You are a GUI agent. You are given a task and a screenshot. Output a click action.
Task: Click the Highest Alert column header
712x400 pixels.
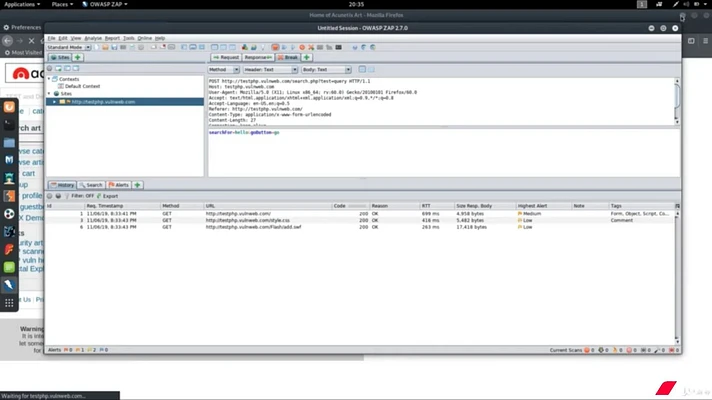tap(544, 206)
